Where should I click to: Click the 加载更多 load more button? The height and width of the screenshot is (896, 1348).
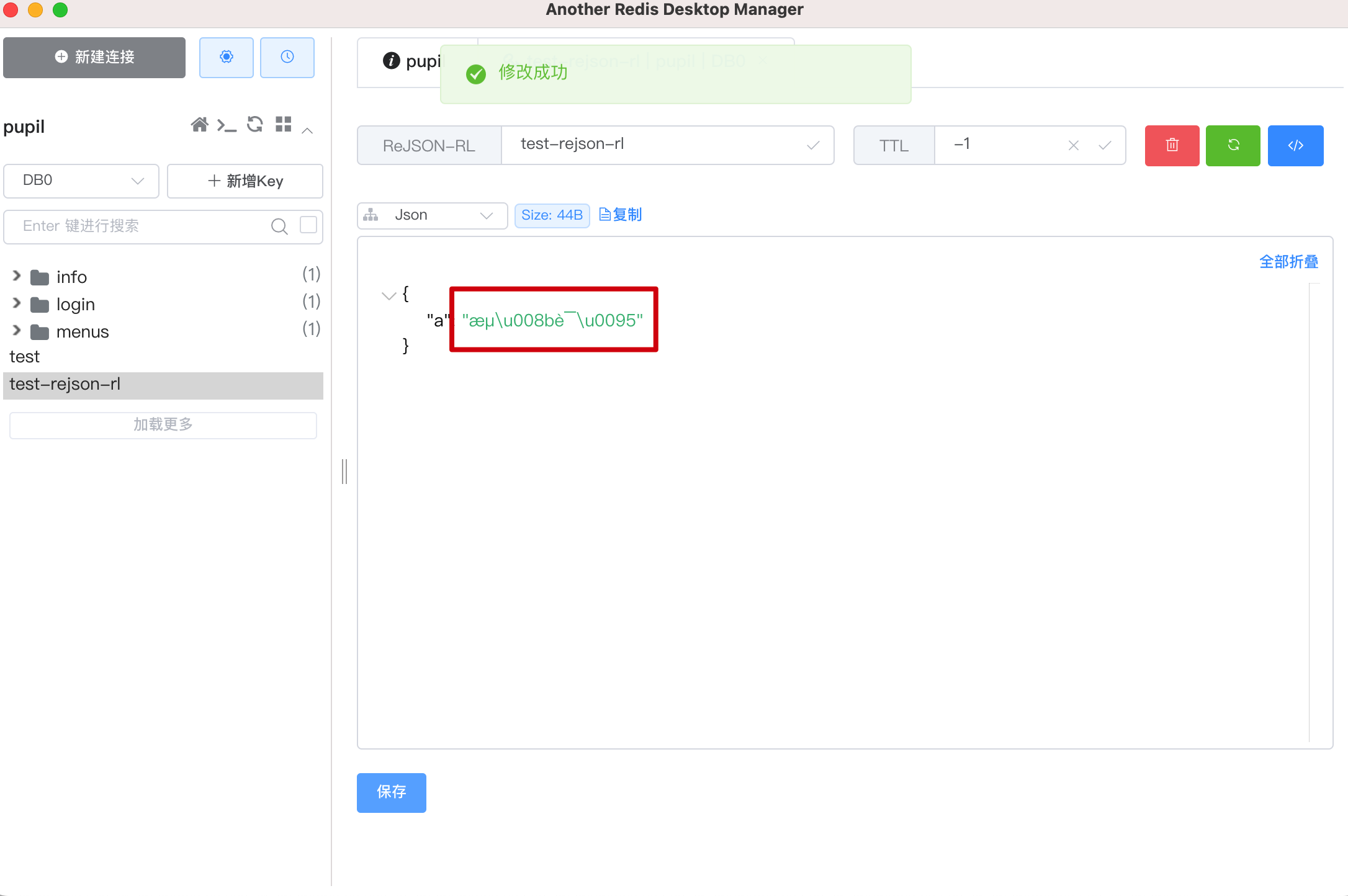163,425
